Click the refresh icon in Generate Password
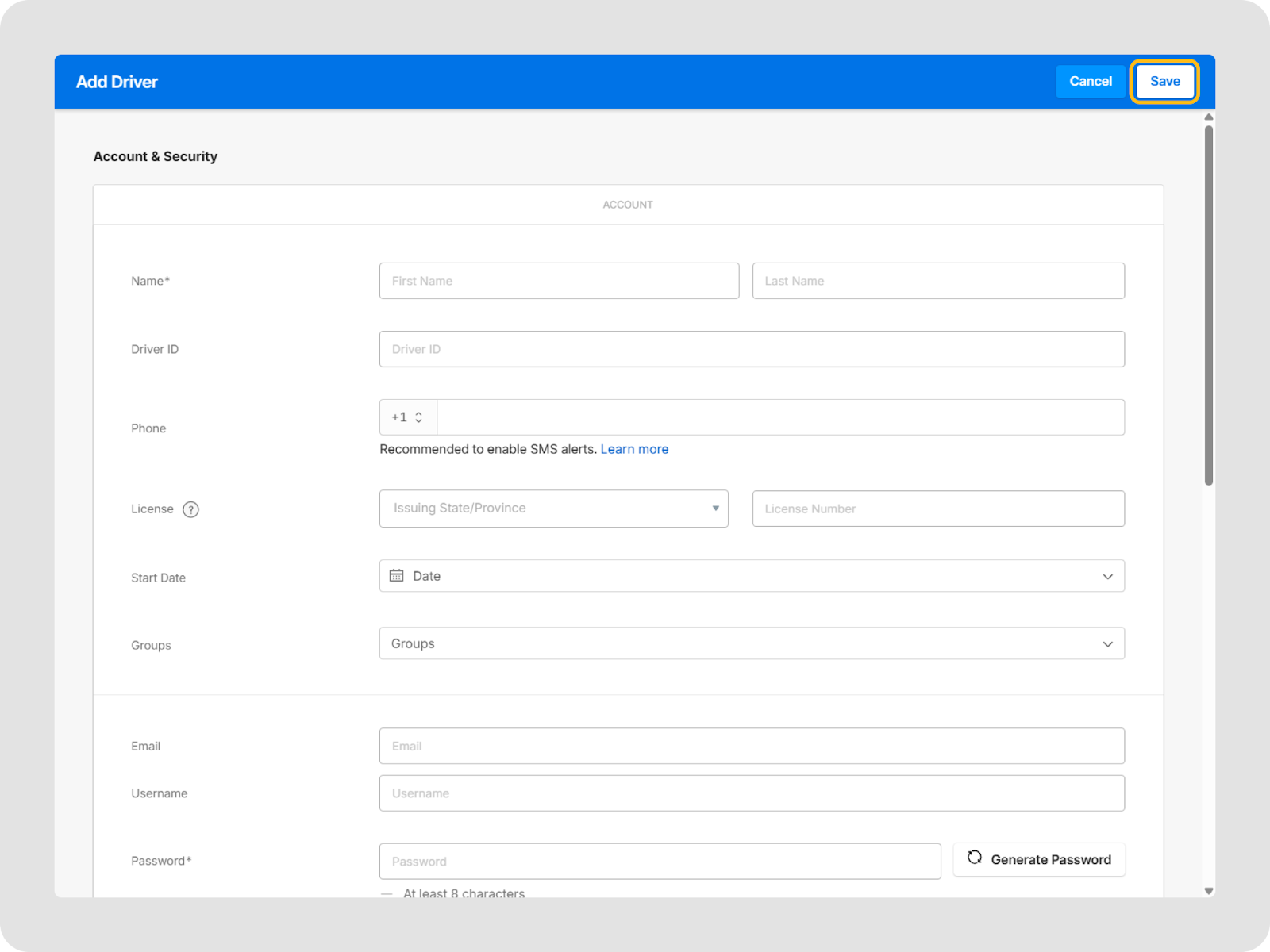 pos(975,858)
